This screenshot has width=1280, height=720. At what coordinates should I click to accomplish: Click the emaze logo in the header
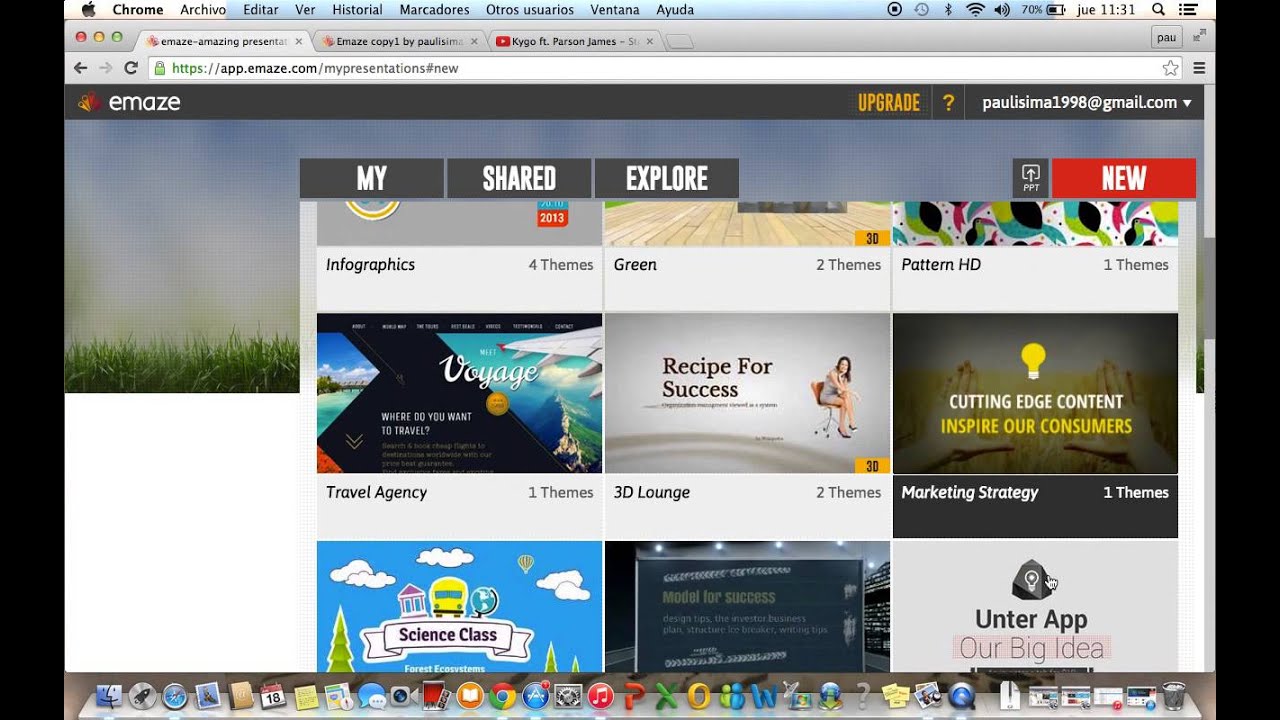click(x=129, y=102)
